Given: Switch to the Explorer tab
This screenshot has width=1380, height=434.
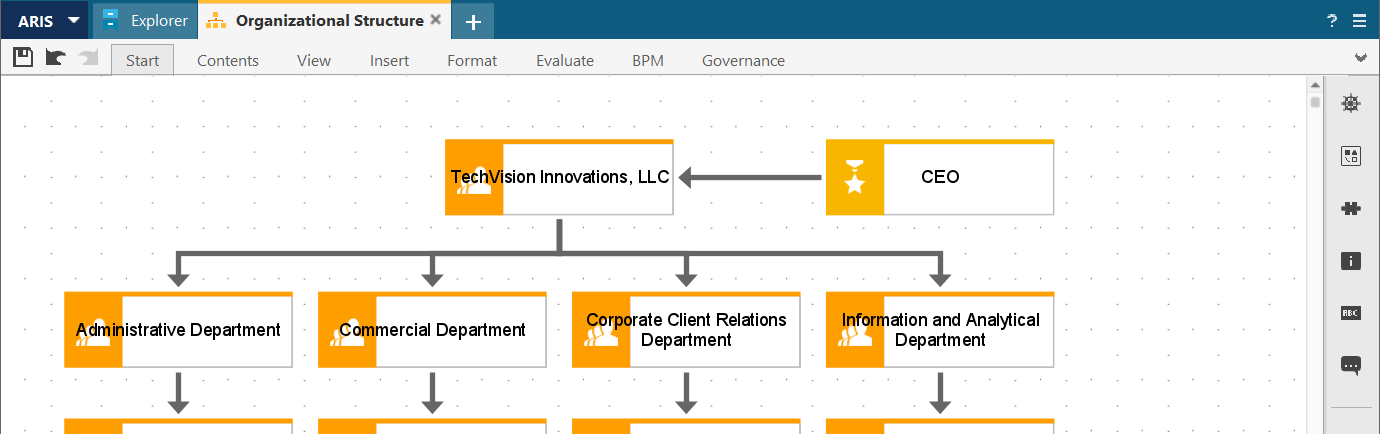Looking at the screenshot, I should [x=146, y=20].
